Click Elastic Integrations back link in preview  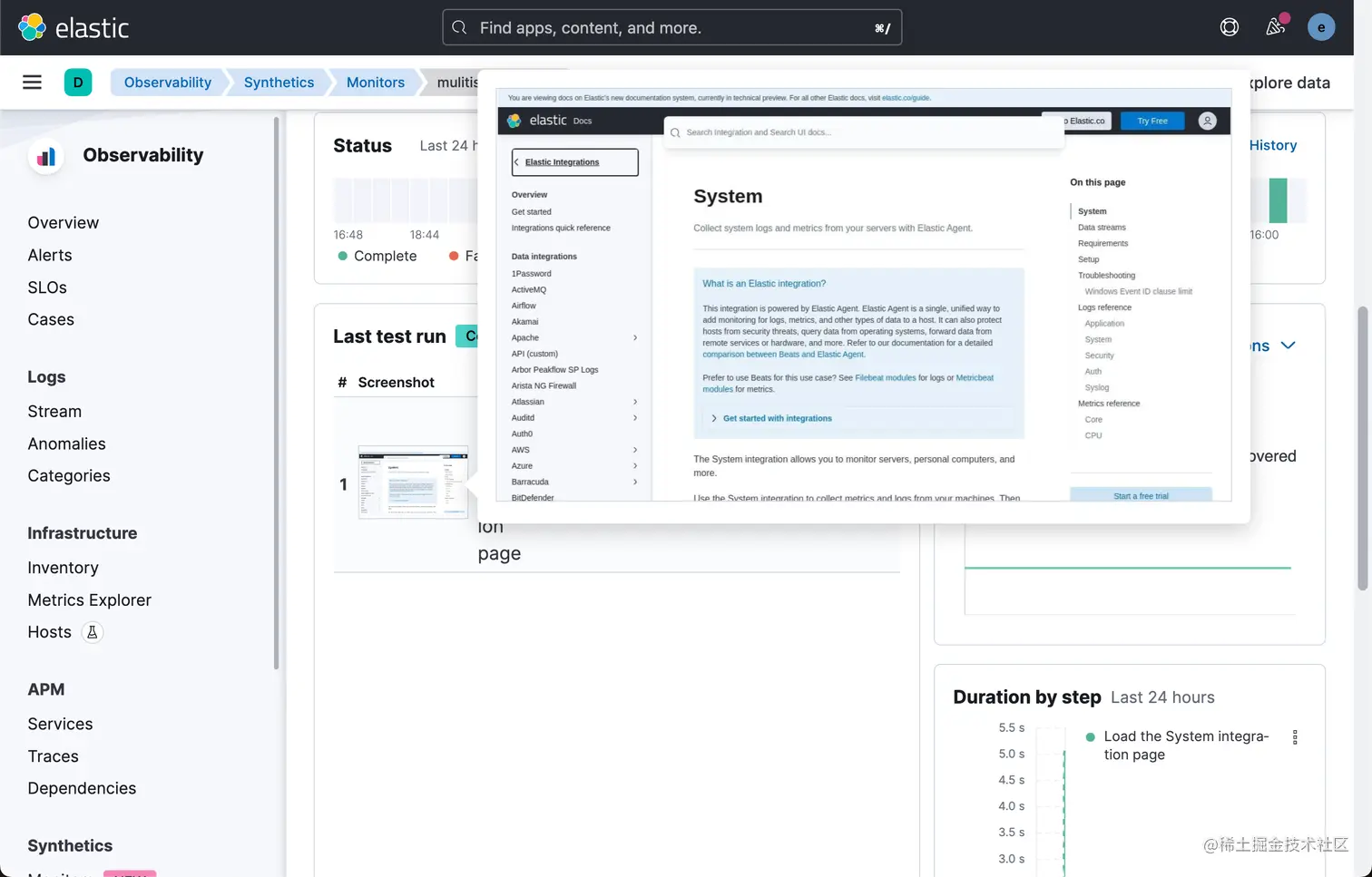pos(574,162)
